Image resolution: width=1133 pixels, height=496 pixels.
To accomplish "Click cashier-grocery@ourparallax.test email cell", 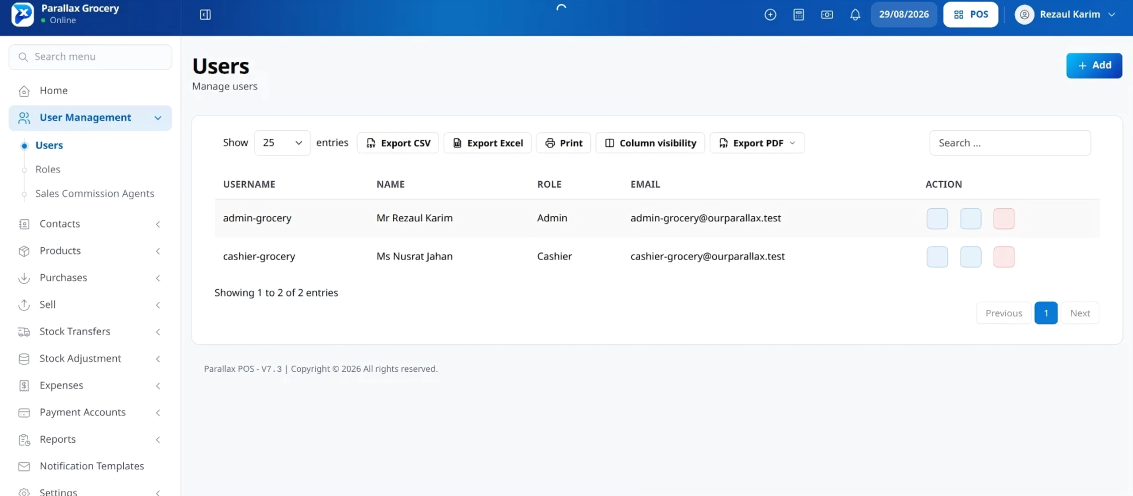I will point(708,257).
